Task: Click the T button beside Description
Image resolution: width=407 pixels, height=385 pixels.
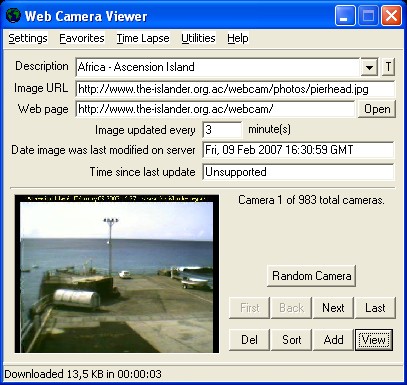Action: (388, 67)
